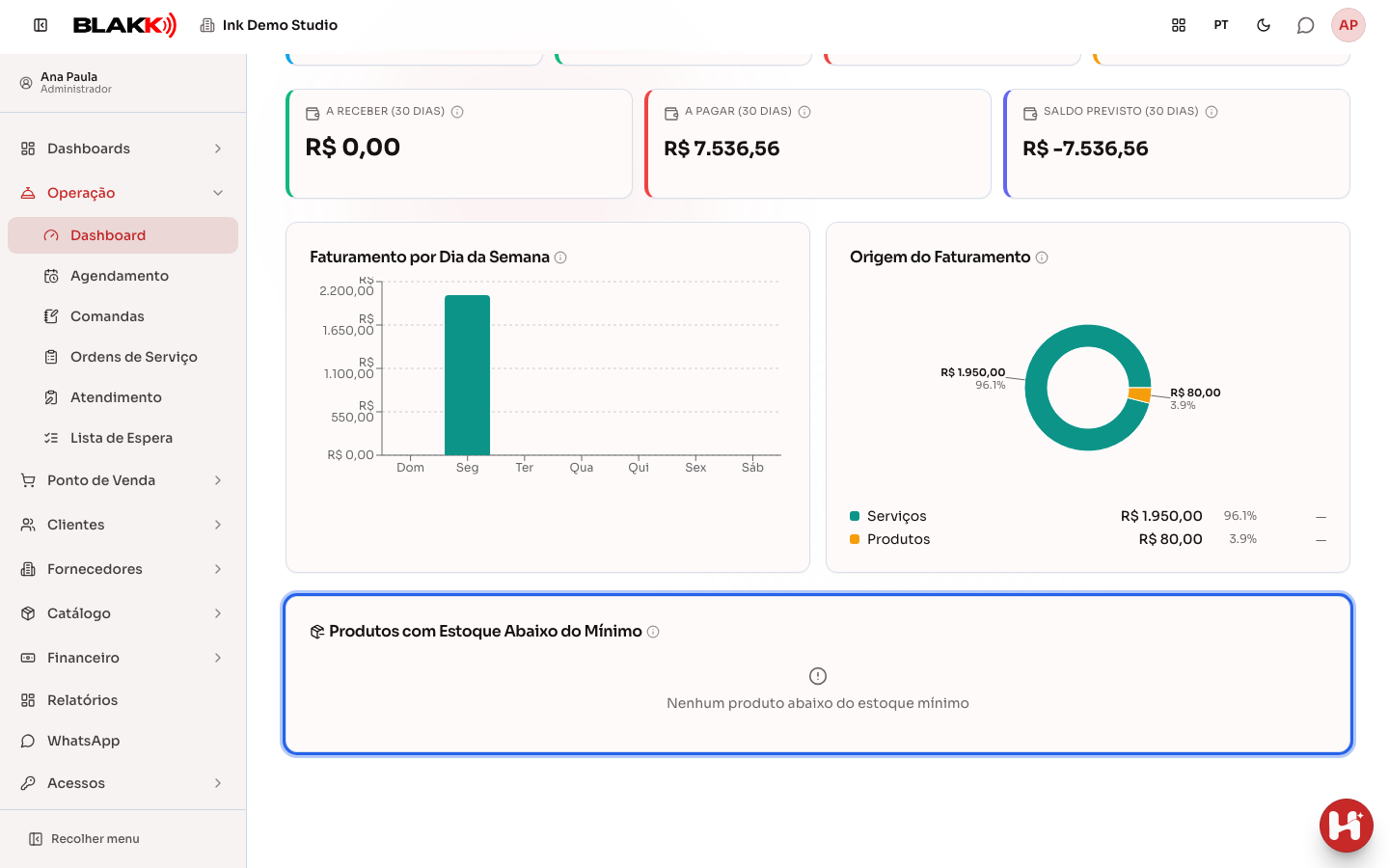Expand the Dashboards menu chevron
Image resolution: width=1389 pixels, height=868 pixels.
[x=218, y=149]
